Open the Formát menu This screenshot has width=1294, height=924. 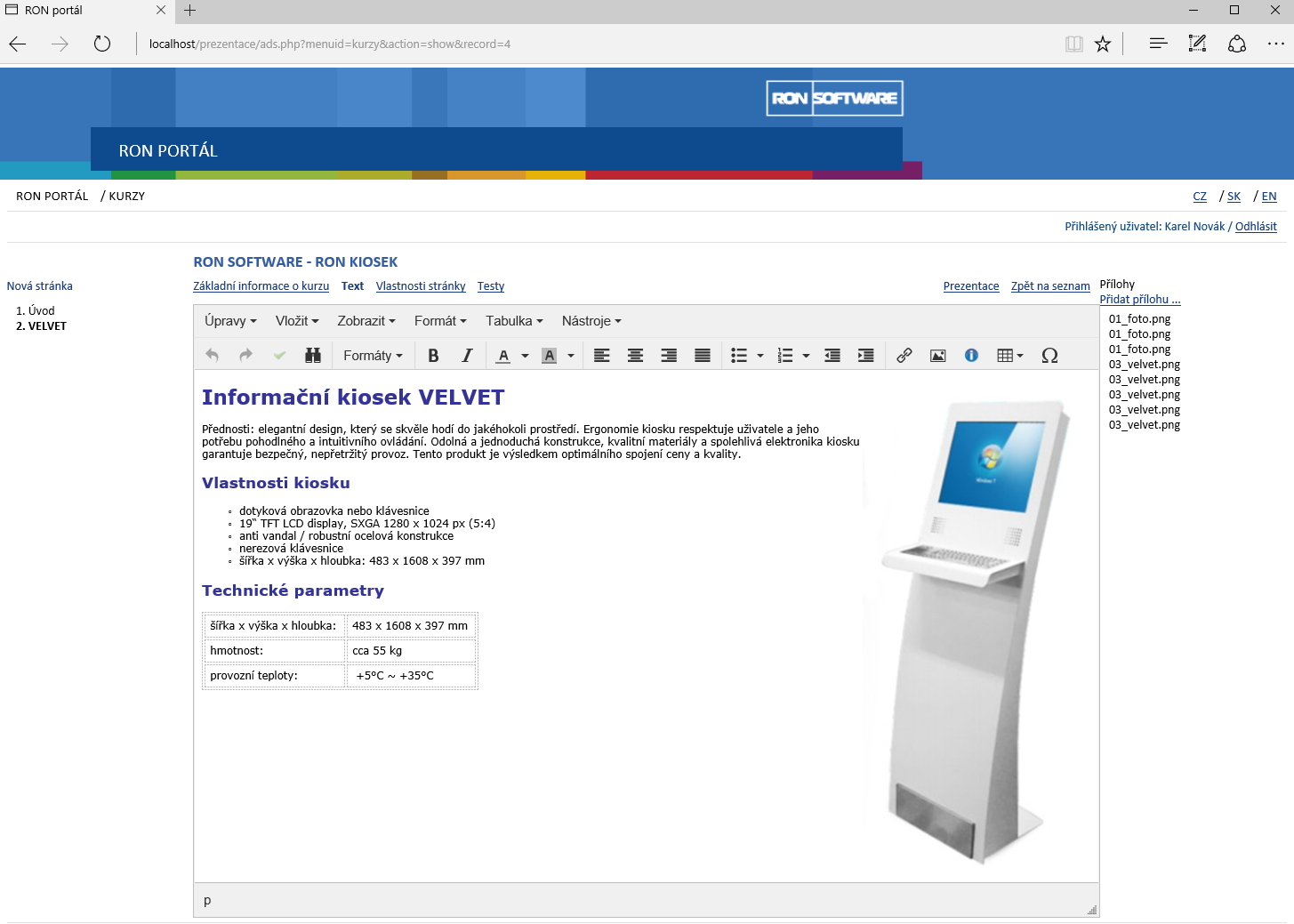(440, 321)
